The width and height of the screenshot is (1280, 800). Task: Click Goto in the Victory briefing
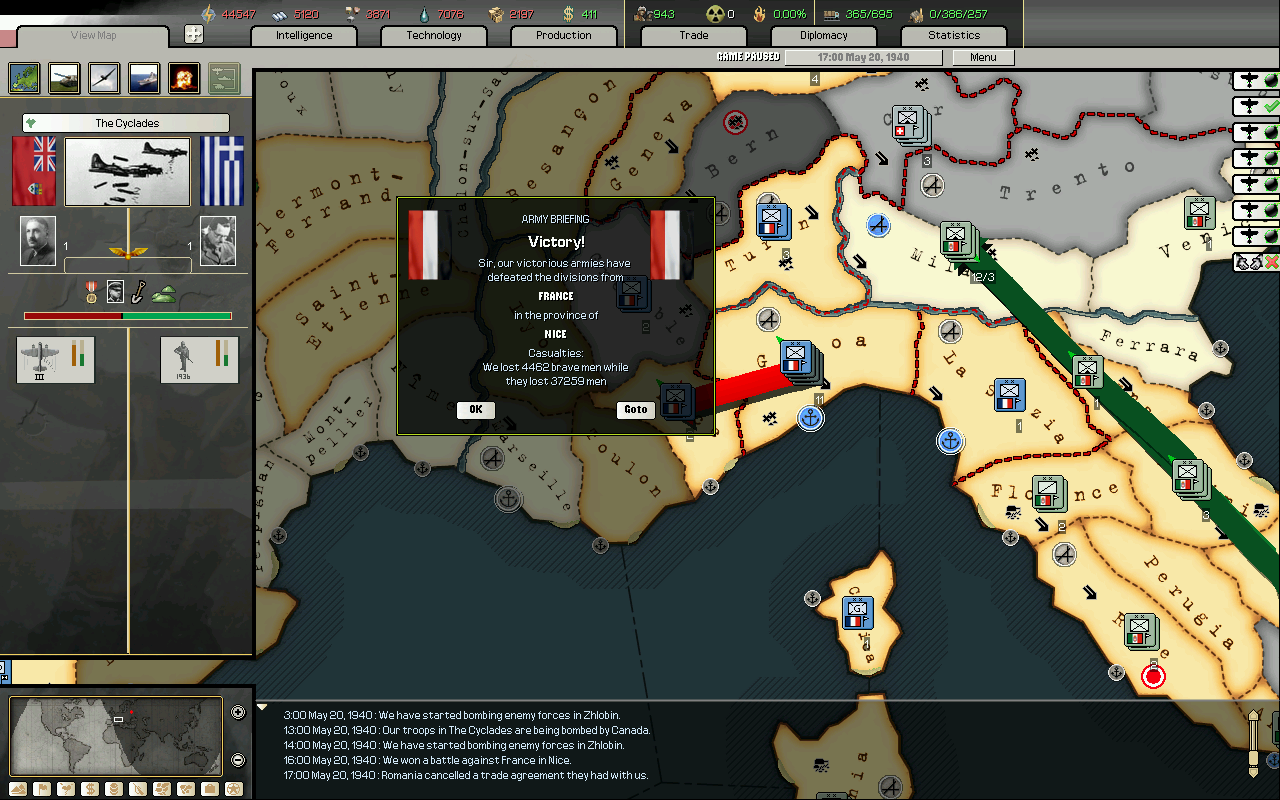pos(636,410)
